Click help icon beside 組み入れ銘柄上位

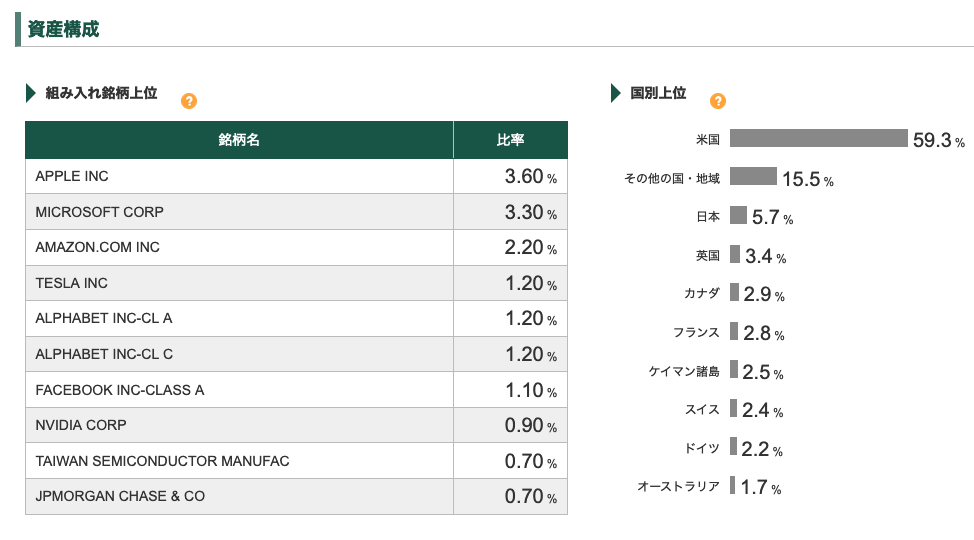pos(189,101)
